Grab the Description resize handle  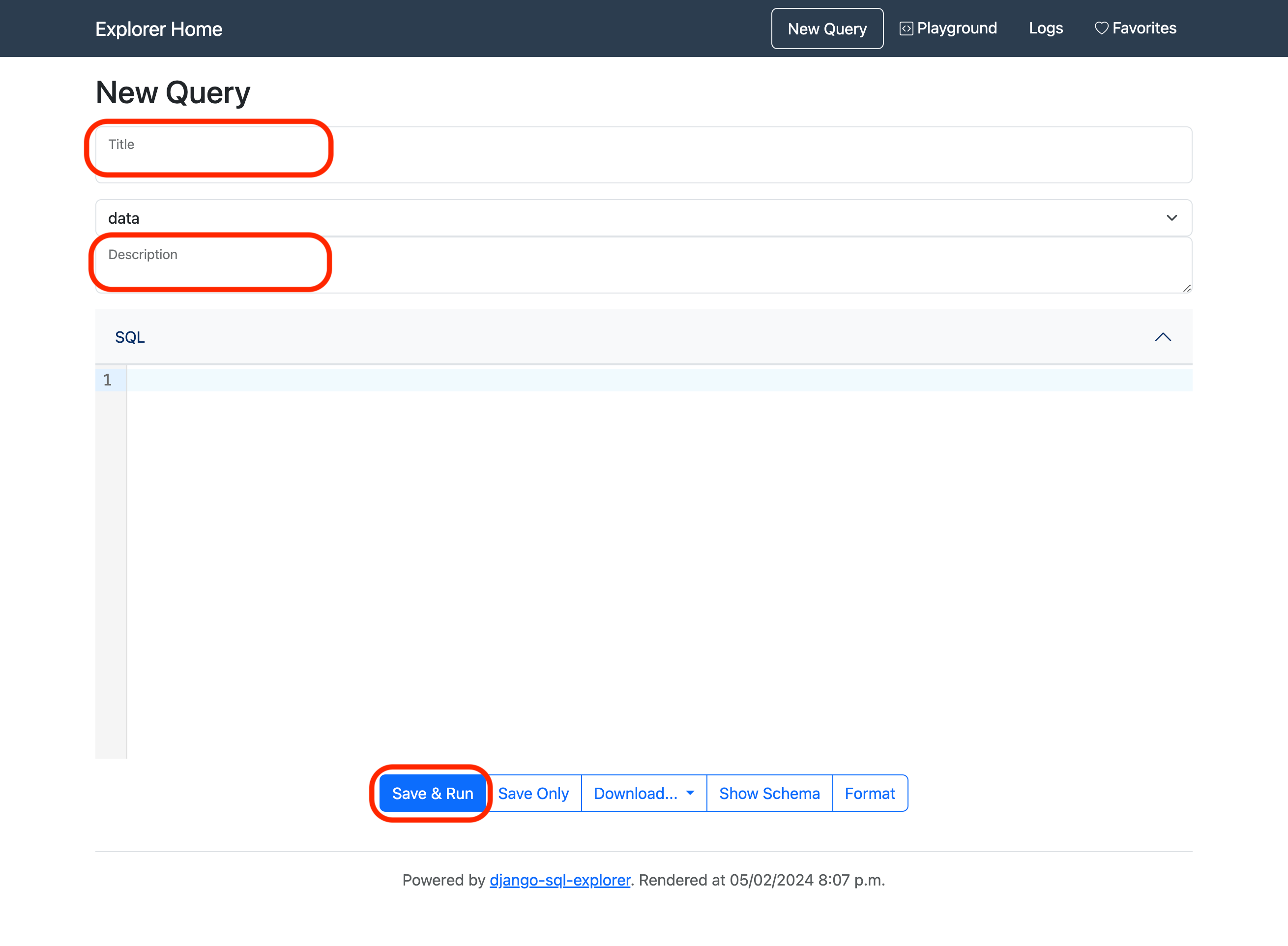pos(1187,288)
